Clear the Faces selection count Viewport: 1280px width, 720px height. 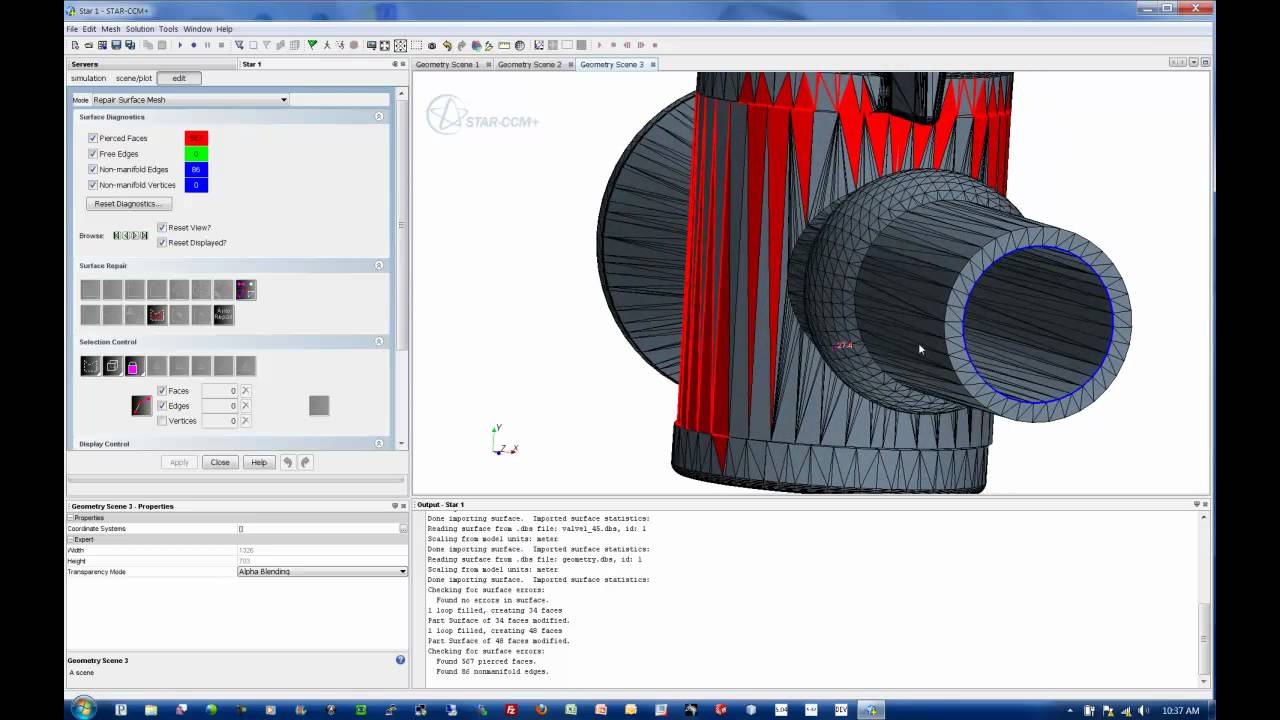[x=245, y=391]
